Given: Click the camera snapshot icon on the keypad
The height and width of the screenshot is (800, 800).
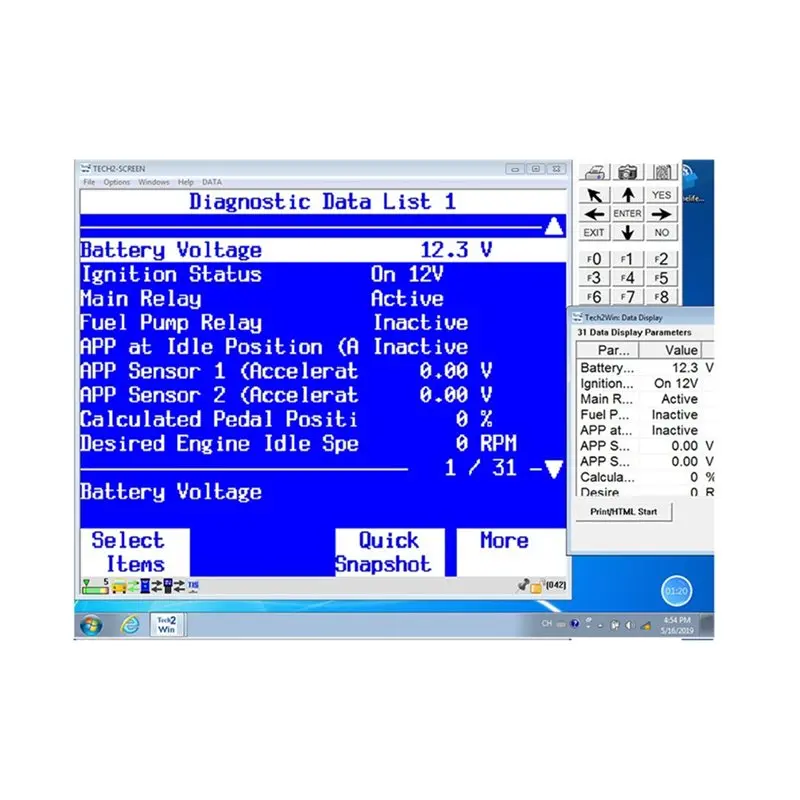Looking at the screenshot, I should tap(627, 173).
